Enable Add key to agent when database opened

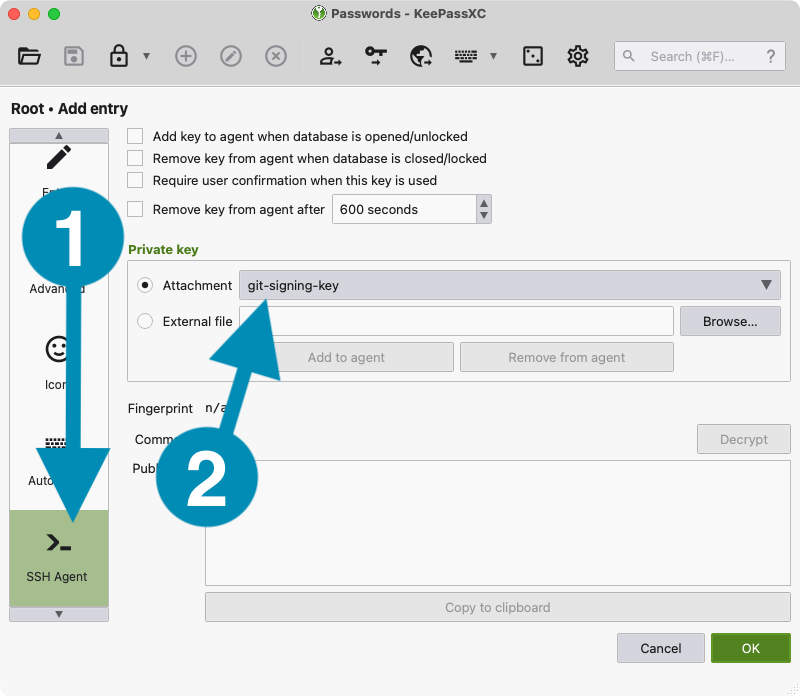135,136
